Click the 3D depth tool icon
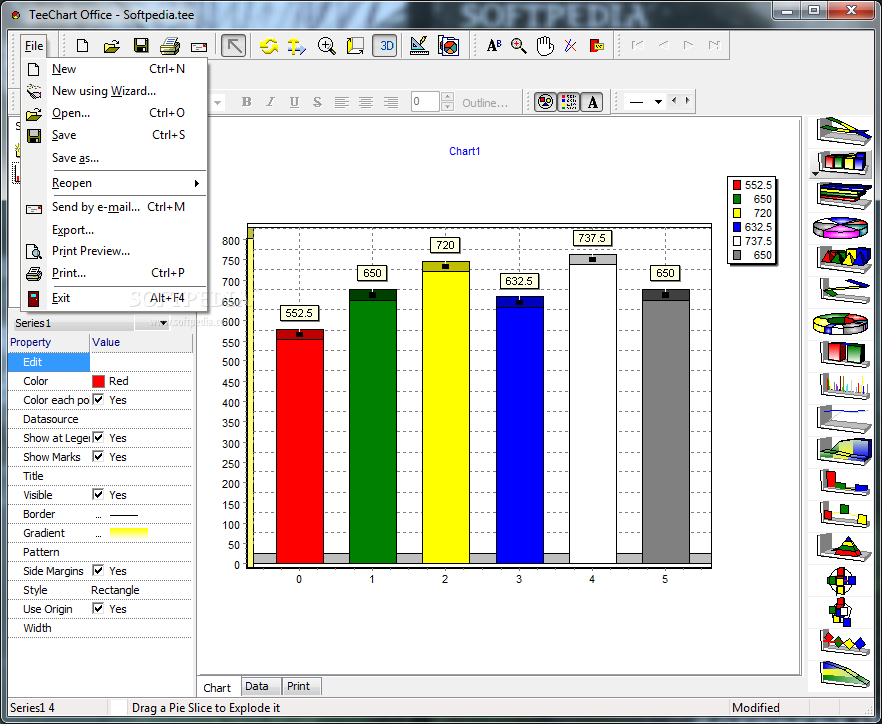 click(x=355, y=46)
